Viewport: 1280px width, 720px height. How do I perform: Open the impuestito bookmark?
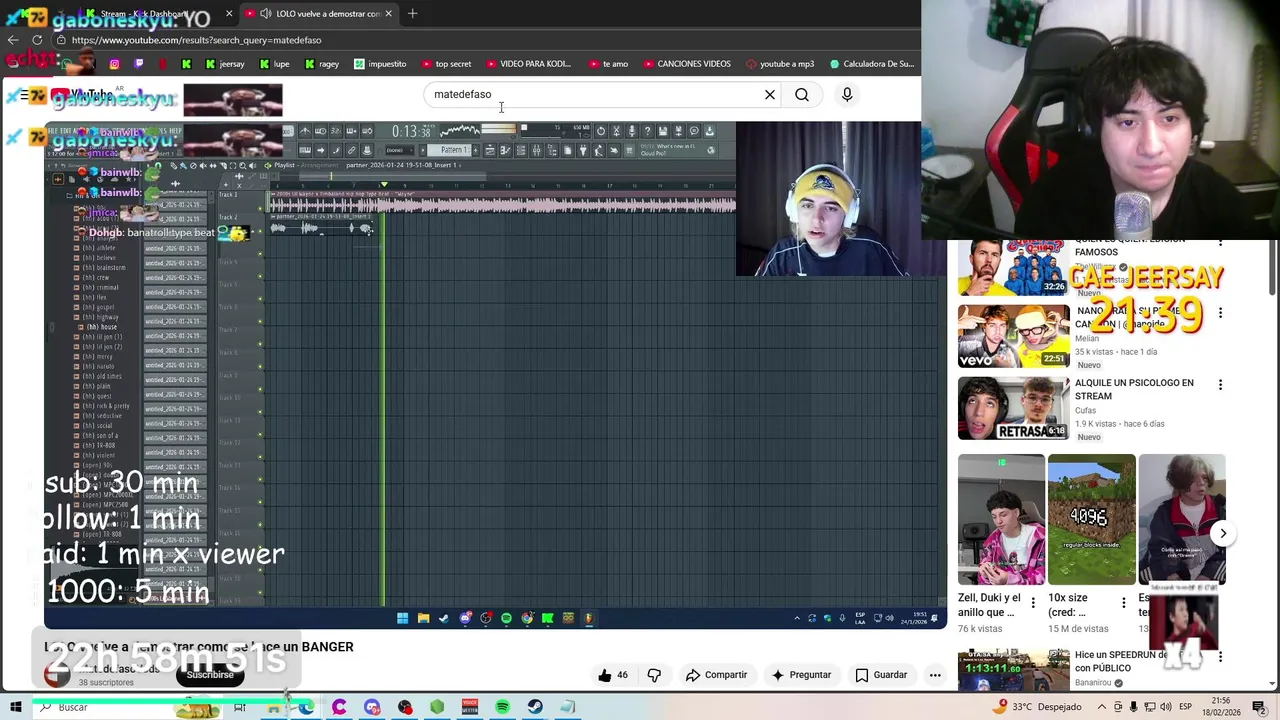click(x=380, y=64)
